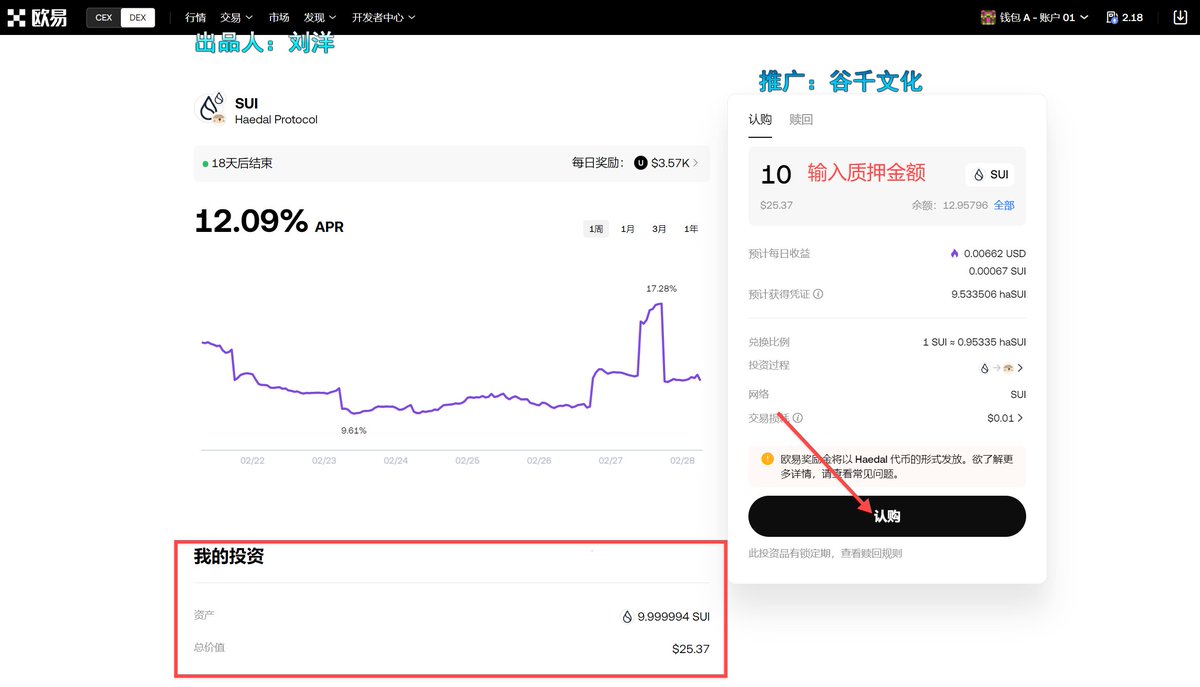Expand the 开发者中心 dropdown menu

(383, 18)
